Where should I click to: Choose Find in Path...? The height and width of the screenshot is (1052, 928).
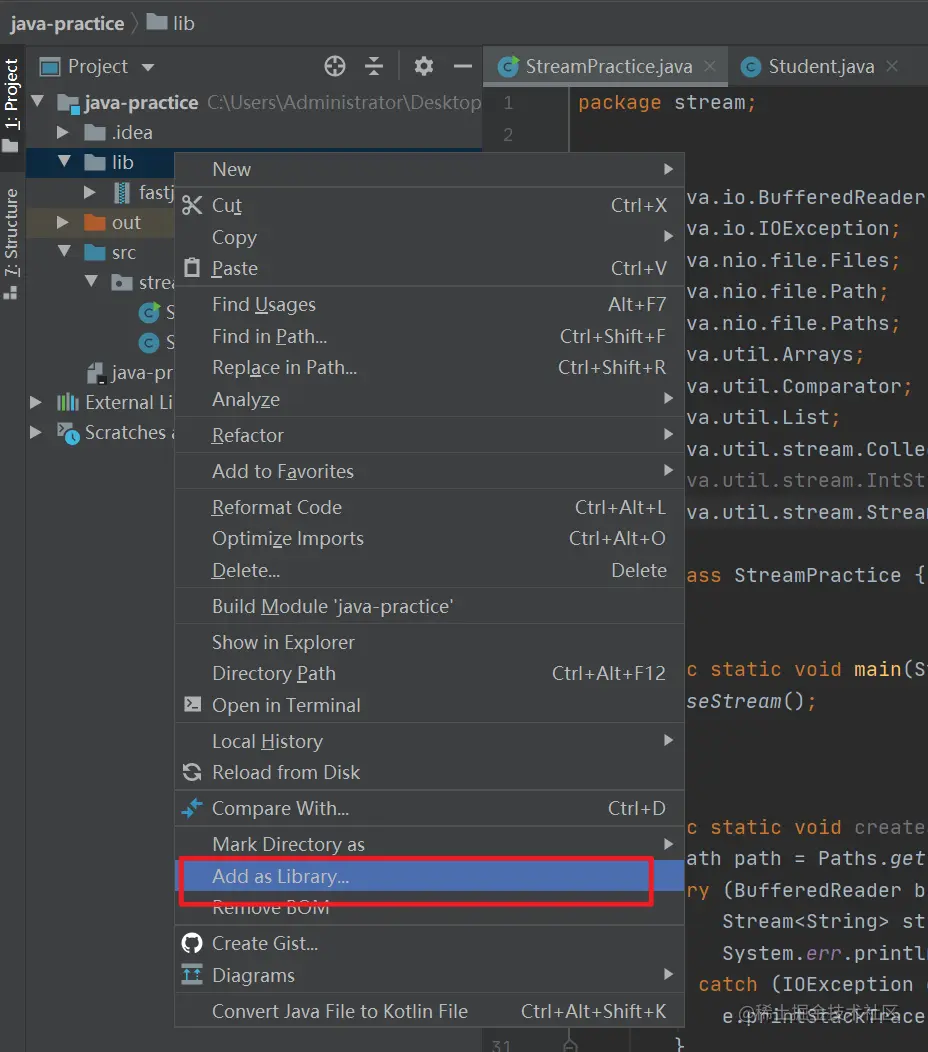click(429, 336)
